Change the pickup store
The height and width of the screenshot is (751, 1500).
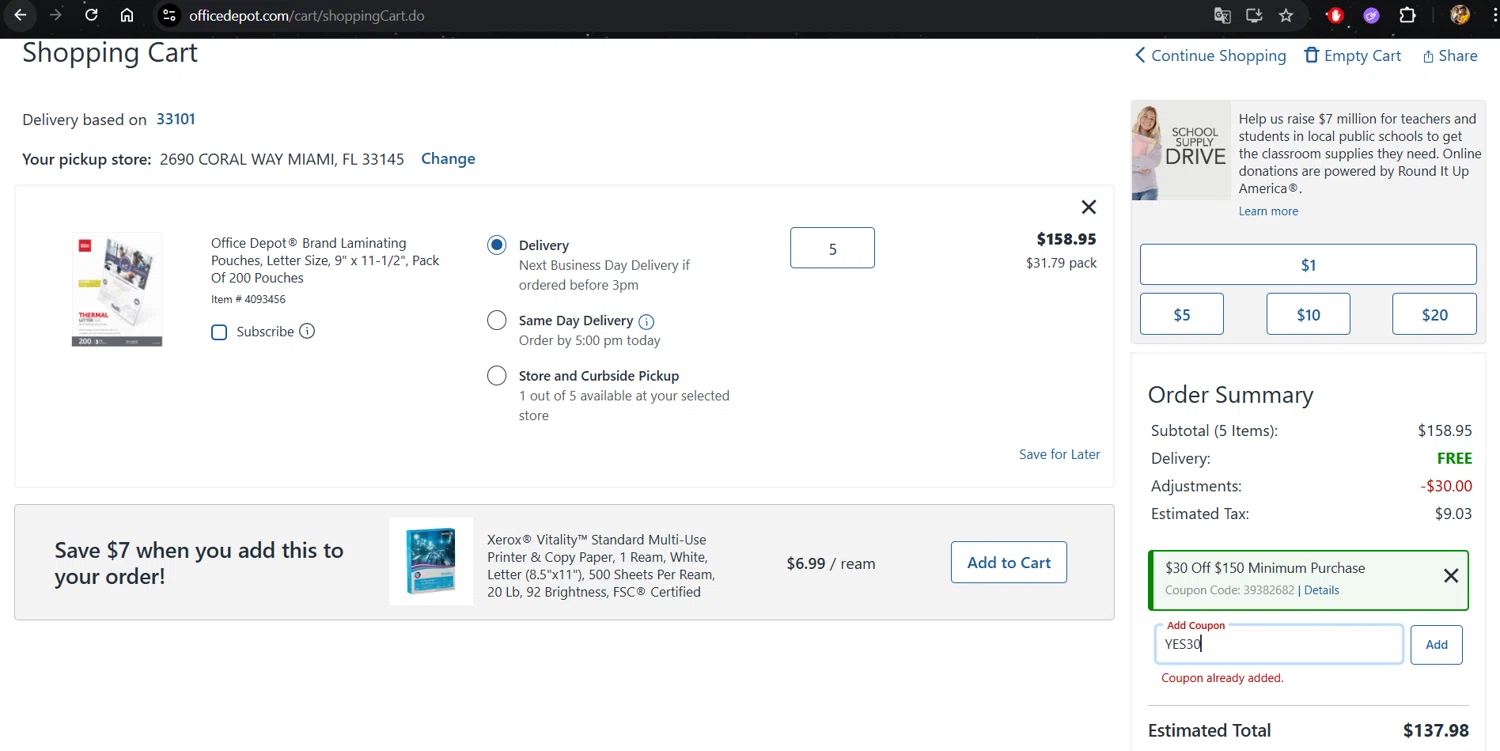[x=448, y=159]
